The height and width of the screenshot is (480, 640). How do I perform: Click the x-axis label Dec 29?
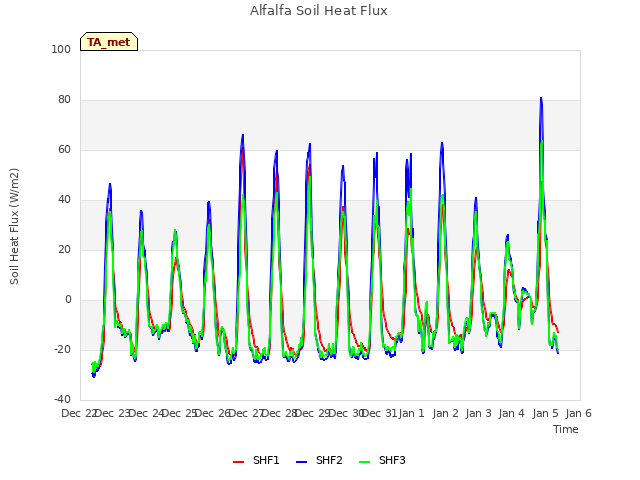[313, 413]
